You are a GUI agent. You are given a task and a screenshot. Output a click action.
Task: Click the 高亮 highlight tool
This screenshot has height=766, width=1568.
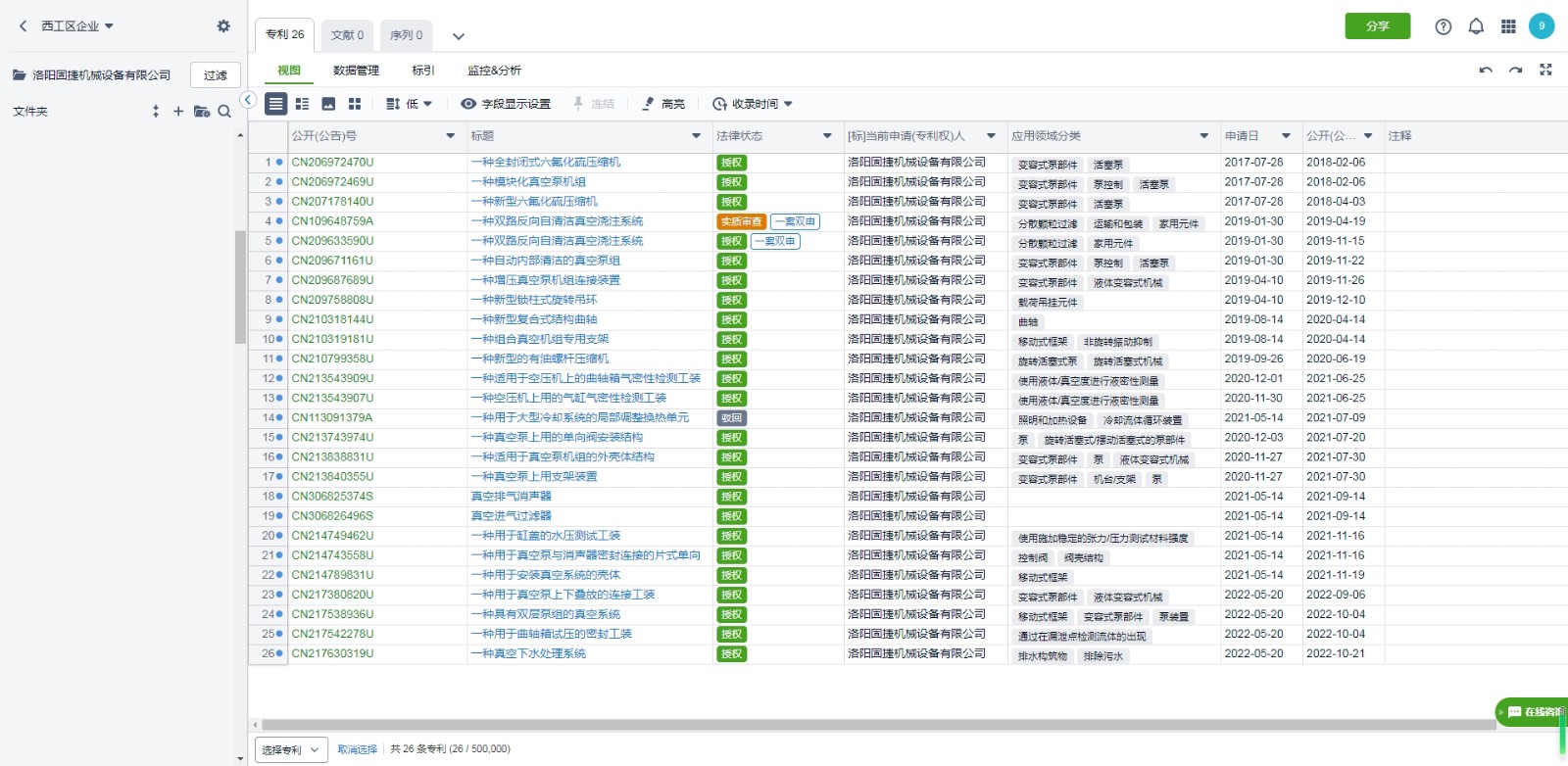[x=663, y=104]
